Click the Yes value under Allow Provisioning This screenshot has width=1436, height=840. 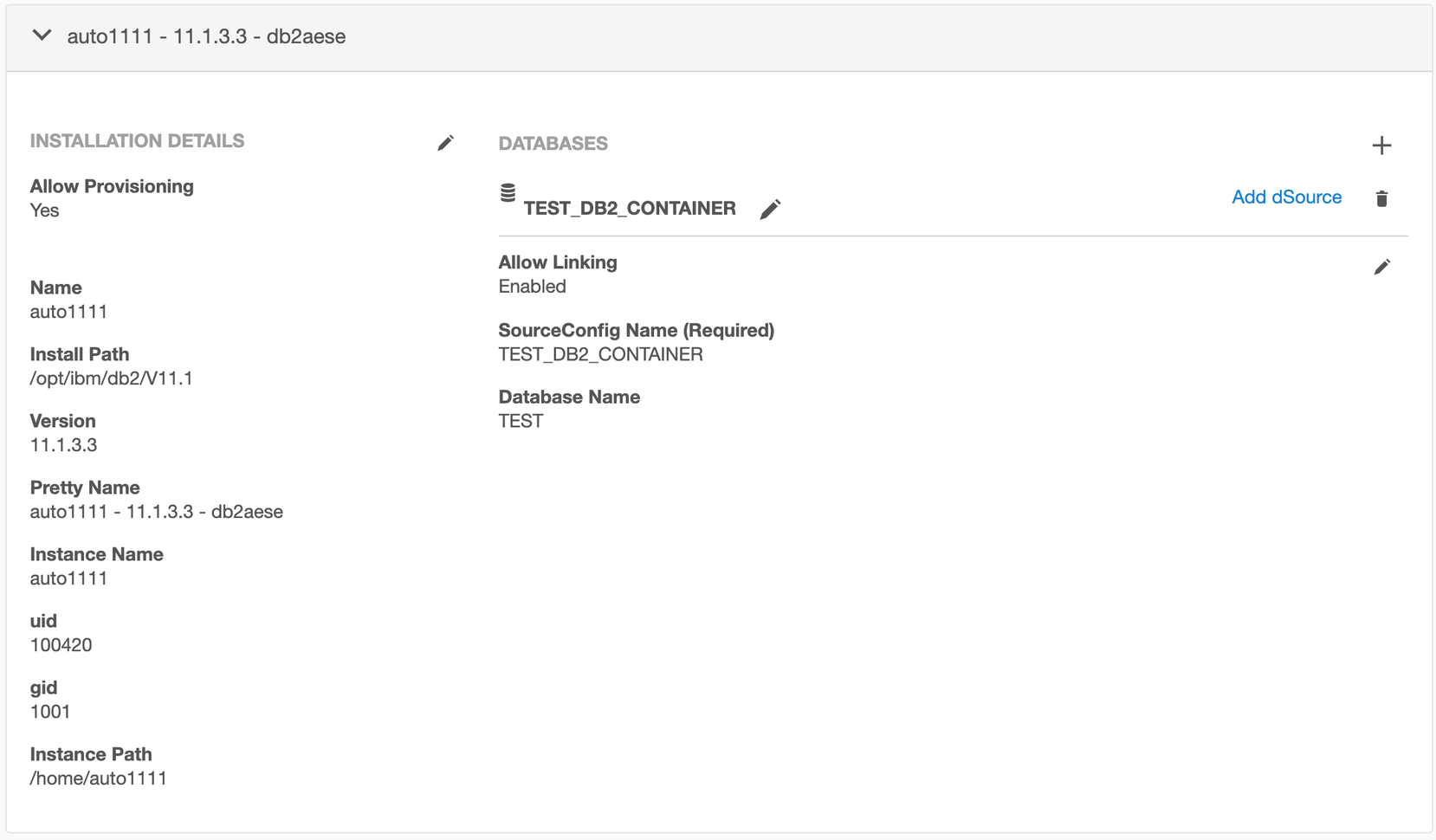pyautogui.click(x=44, y=210)
